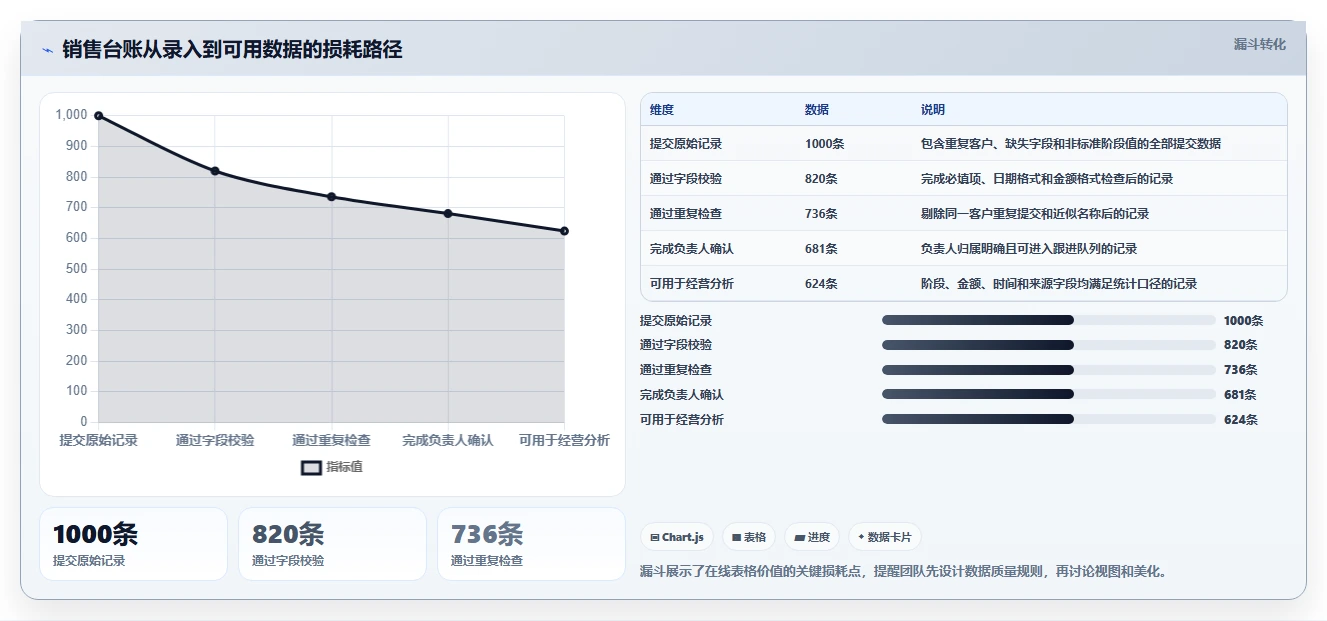This screenshot has height=621, width=1327.
Task: Click the chart point above 可用于经营分析
Action: coord(564,231)
